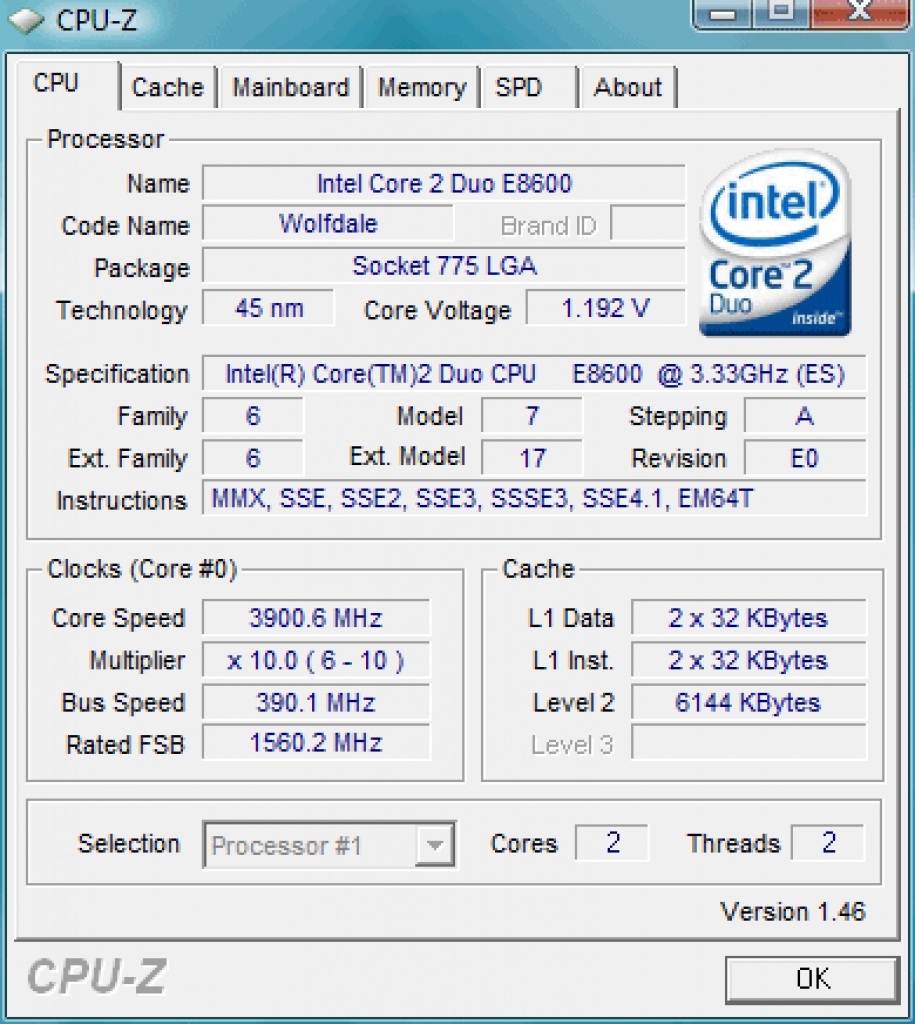This screenshot has width=915, height=1024.
Task: Open the About tab
Action: 628,88
